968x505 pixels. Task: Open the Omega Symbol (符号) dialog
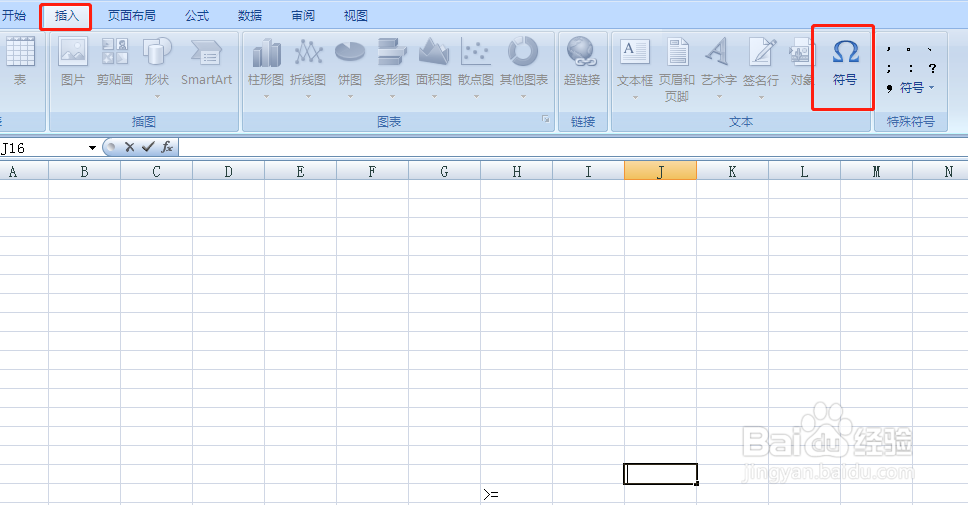(845, 62)
